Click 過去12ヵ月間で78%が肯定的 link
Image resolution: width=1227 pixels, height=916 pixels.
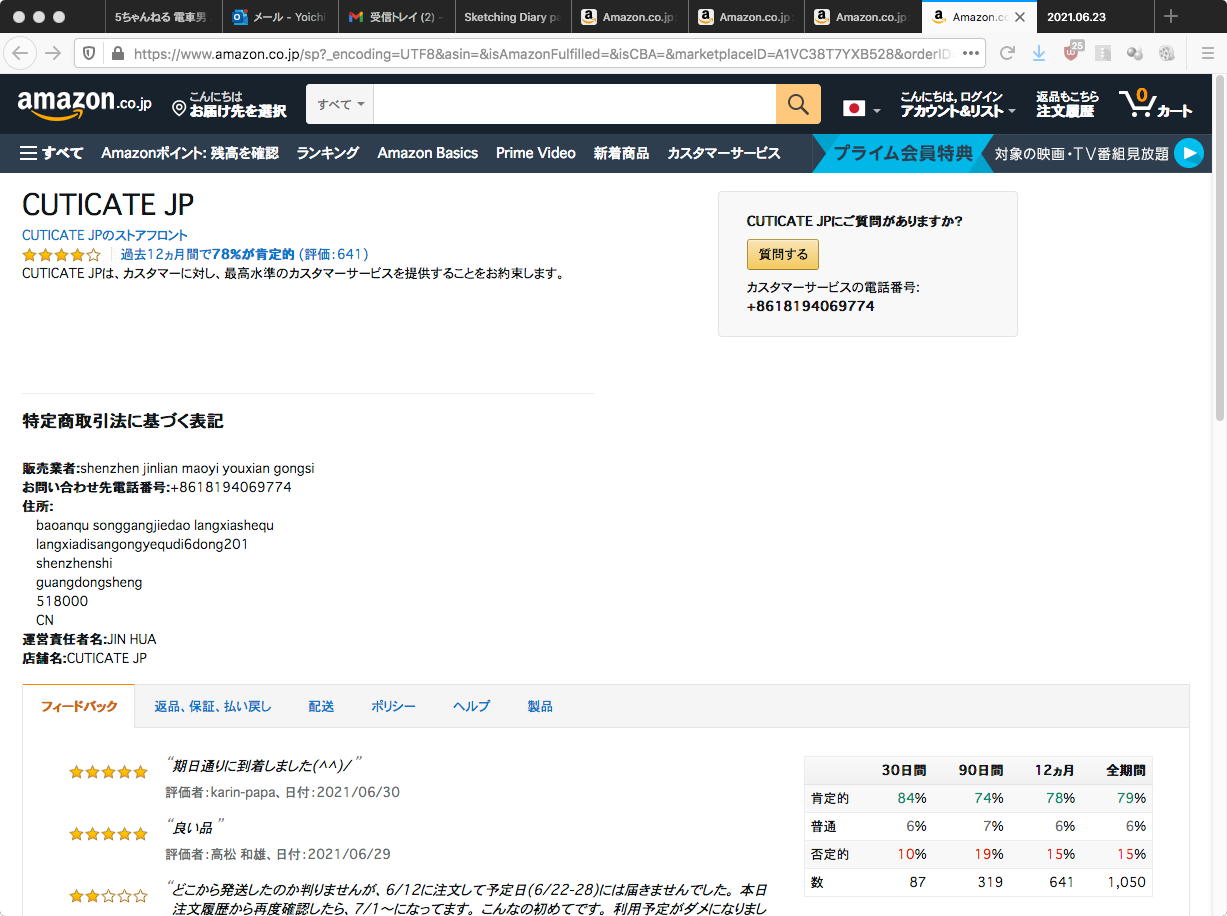pos(207,254)
